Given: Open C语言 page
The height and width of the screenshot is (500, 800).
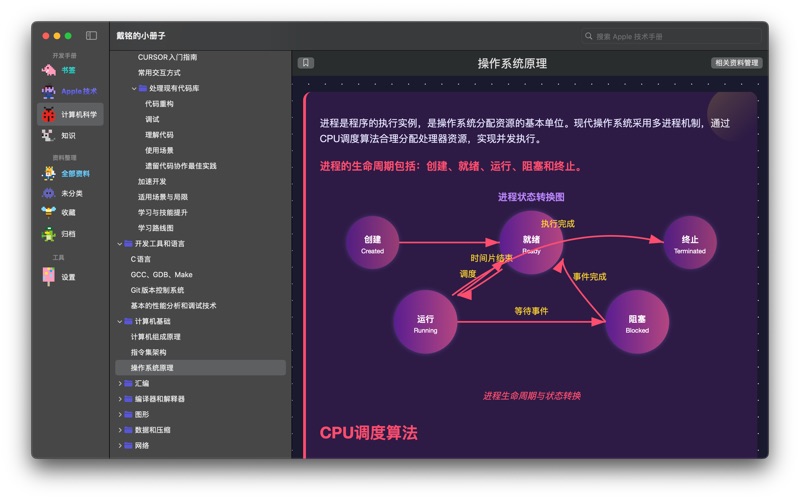Looking at the screenshot, I should pyautogui.click(x=140, y=259).
